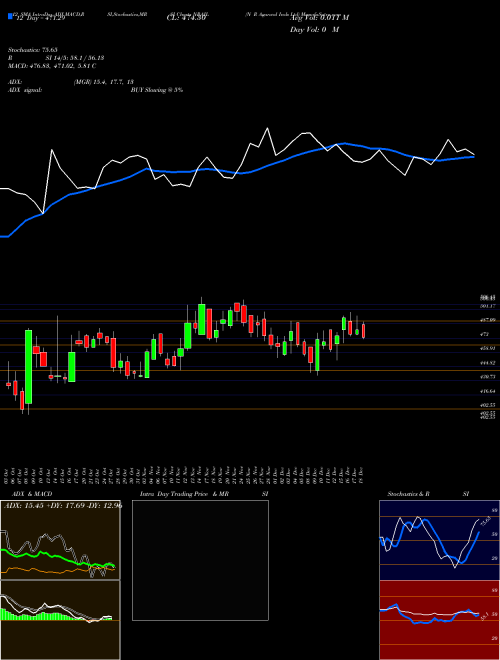500x660 pixels.
Task: Click the 'BUY Slowing @ 5%' signal text
Action: 157,90
